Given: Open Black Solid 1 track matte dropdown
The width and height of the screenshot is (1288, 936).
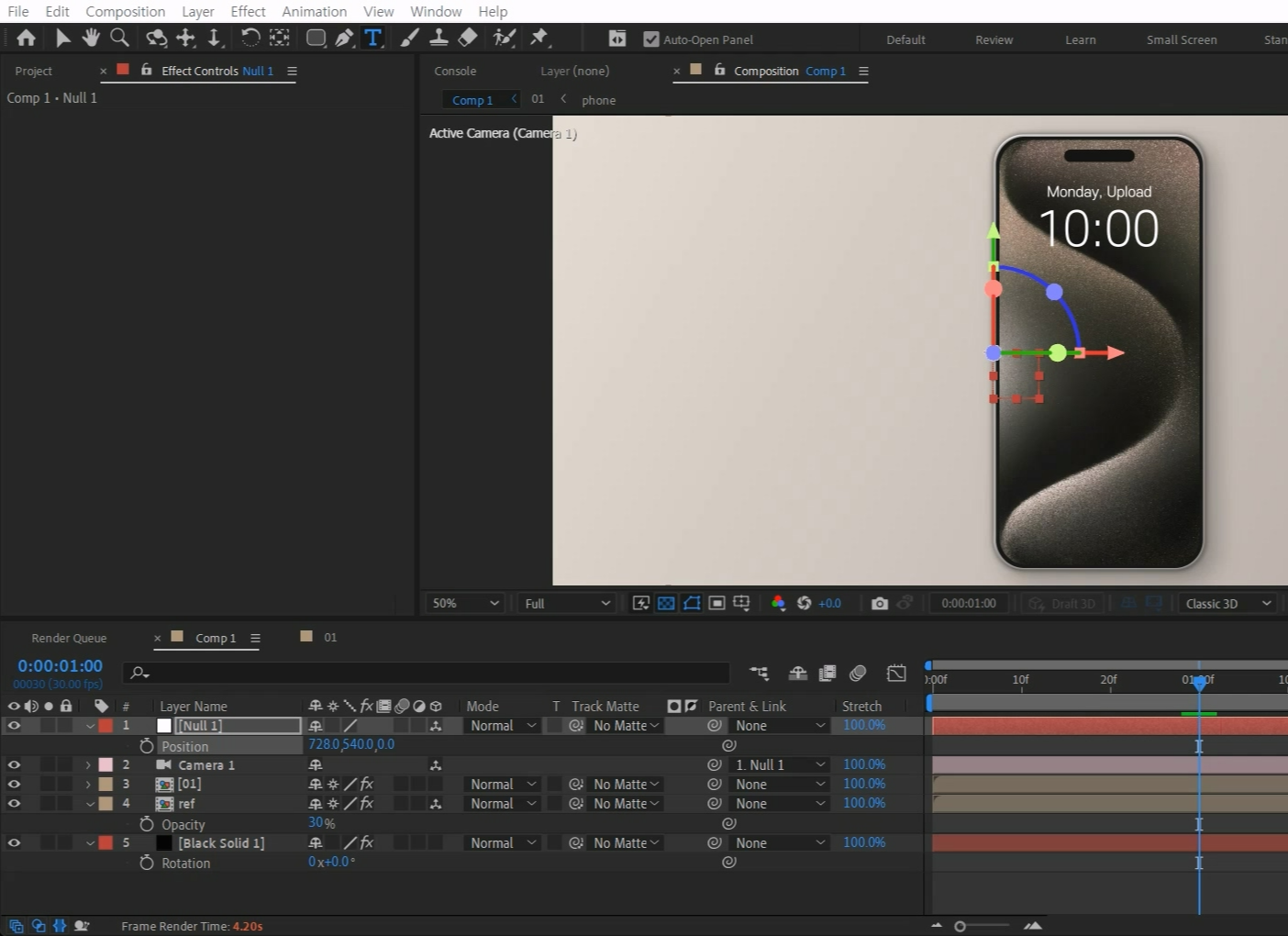Looking at the screenshot, I should tap(626, 842).
